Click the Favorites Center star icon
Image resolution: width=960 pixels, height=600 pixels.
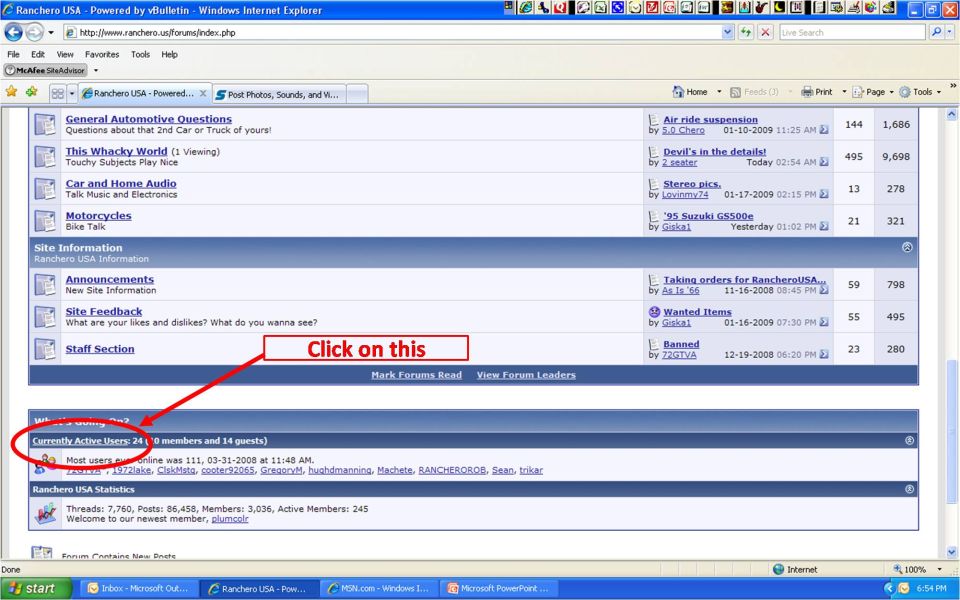(11, 92)
